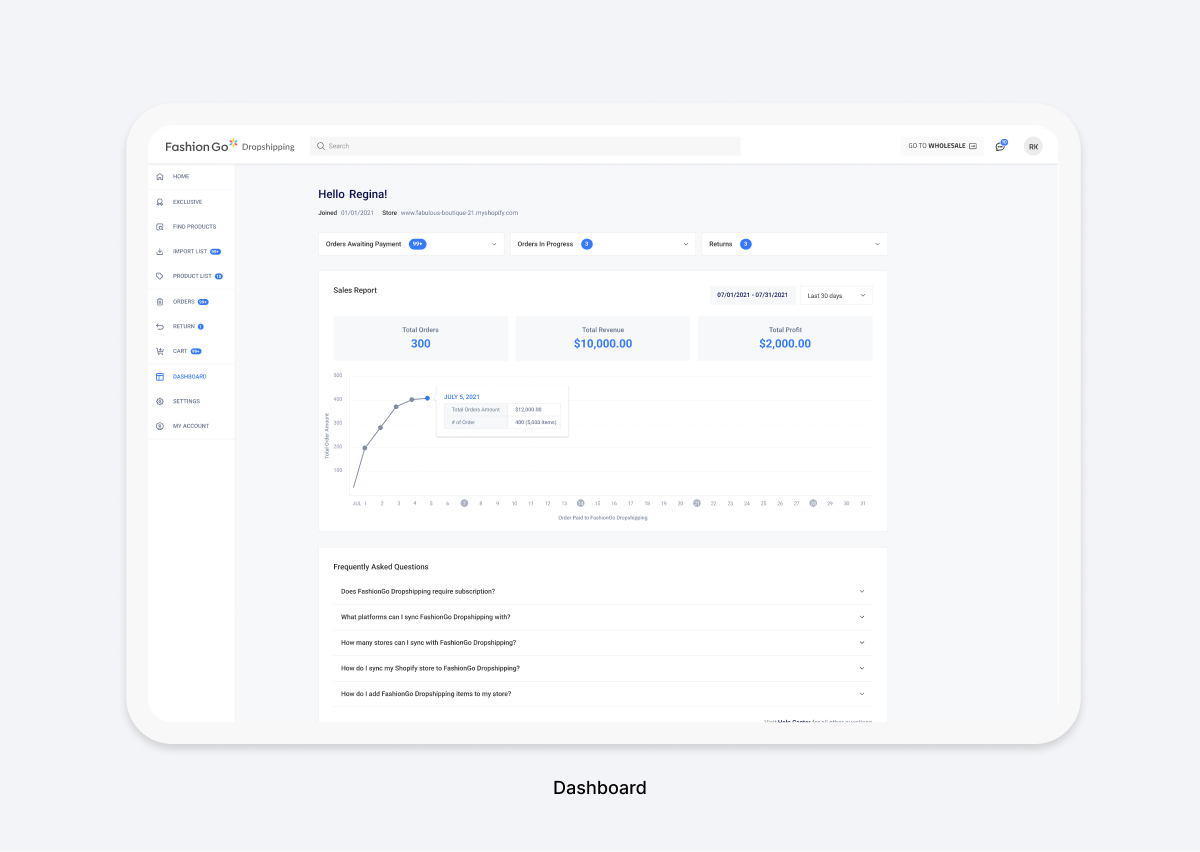Open the Cart icon in sidebar

click(160, 351)
